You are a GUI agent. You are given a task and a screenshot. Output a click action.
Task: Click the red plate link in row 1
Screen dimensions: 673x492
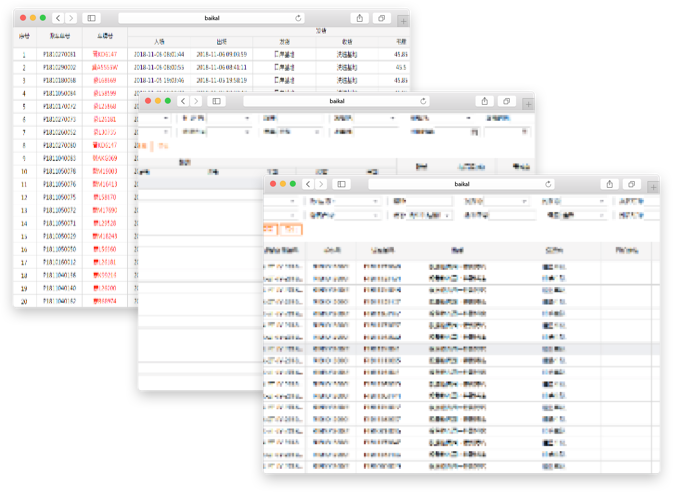[x=104, y=54]
